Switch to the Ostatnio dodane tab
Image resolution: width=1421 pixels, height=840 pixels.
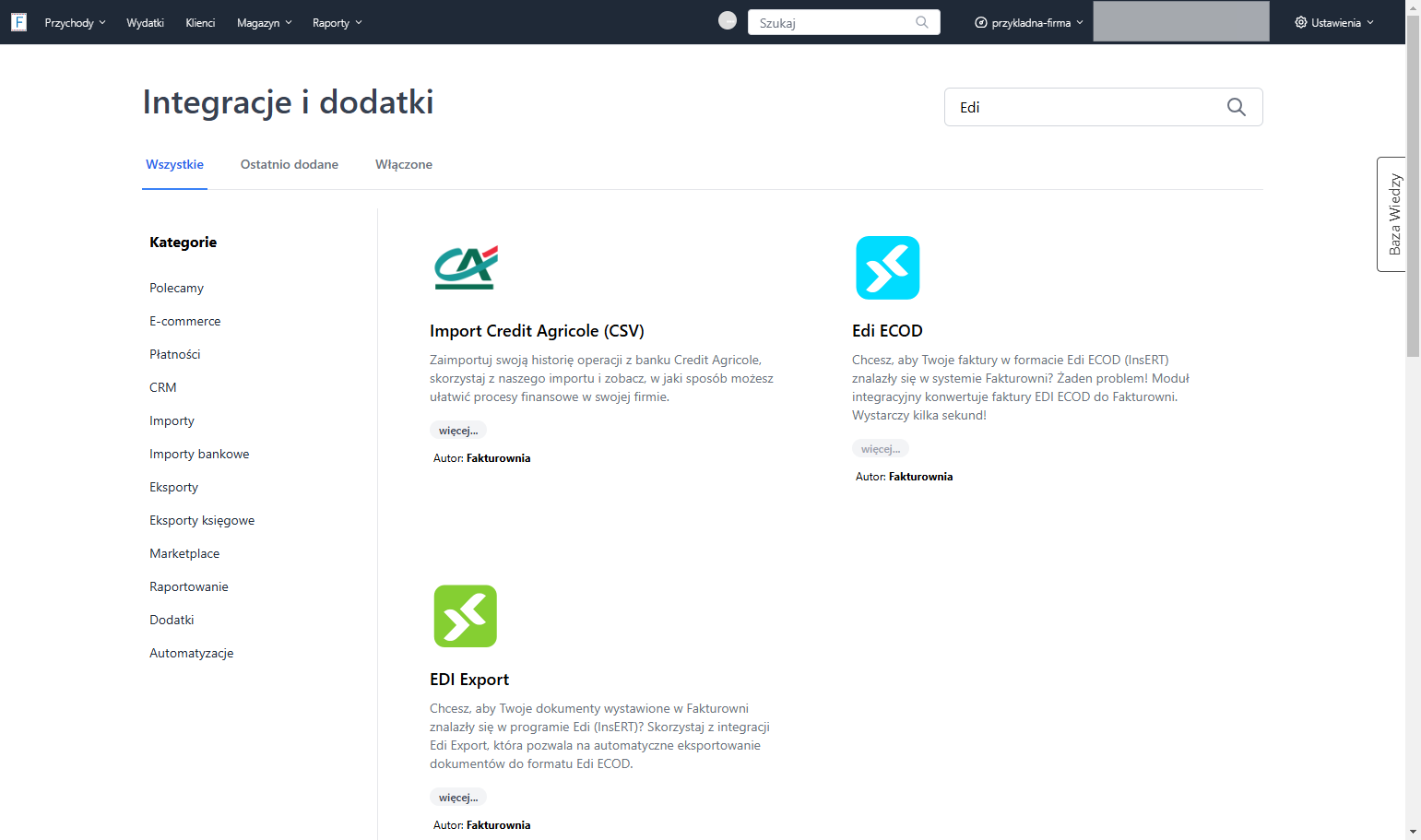tap(290, 164)
